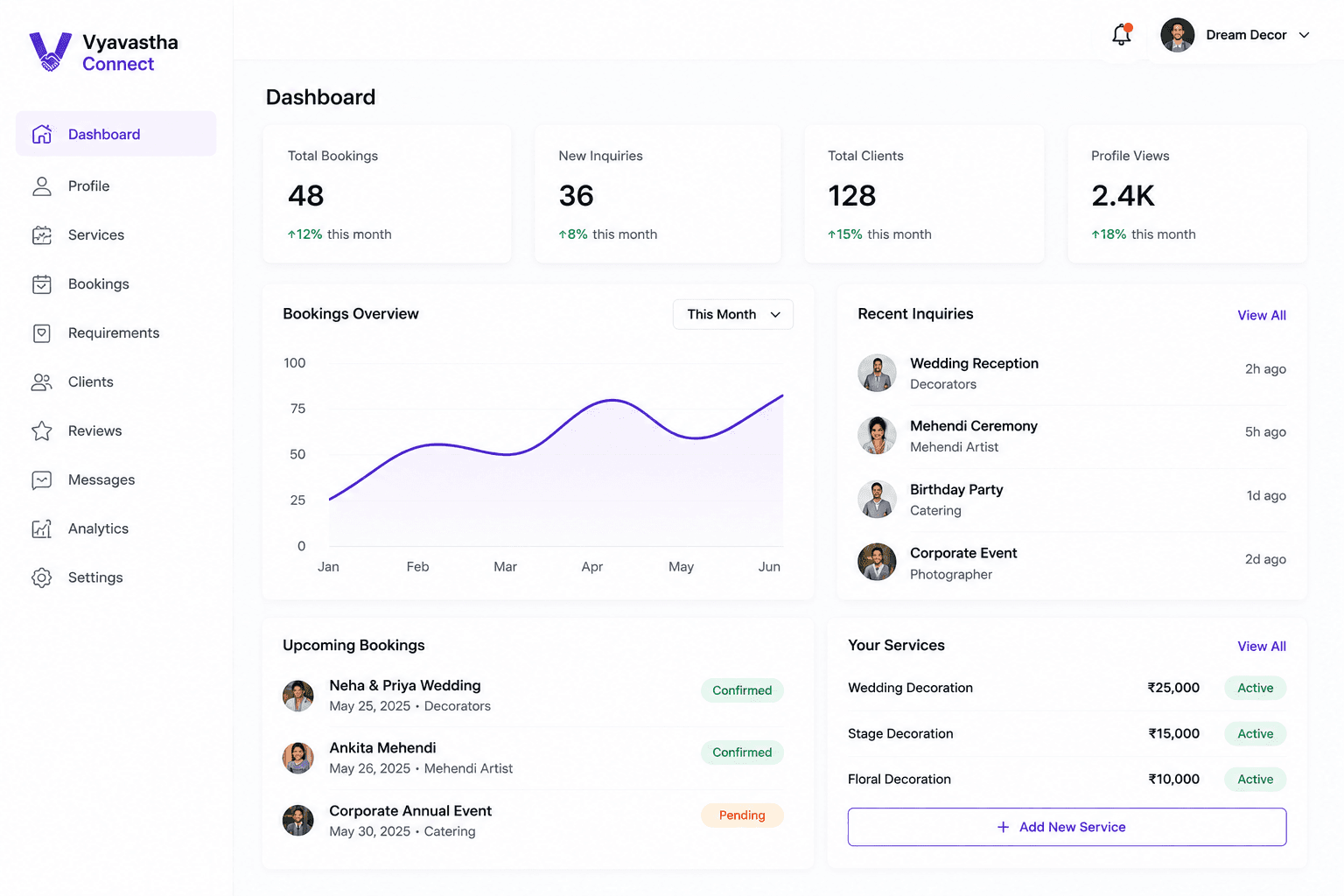Click the Vyavastha Connect logo
Screen dimensions: 1344x896
[103, 52]
